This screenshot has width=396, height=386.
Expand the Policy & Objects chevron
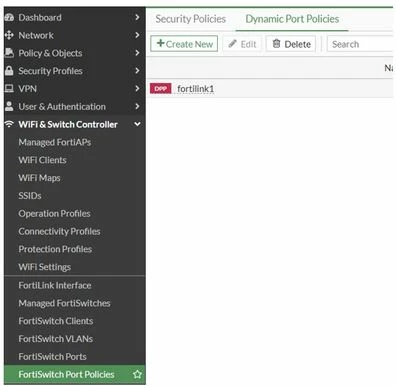click(137, 53)
